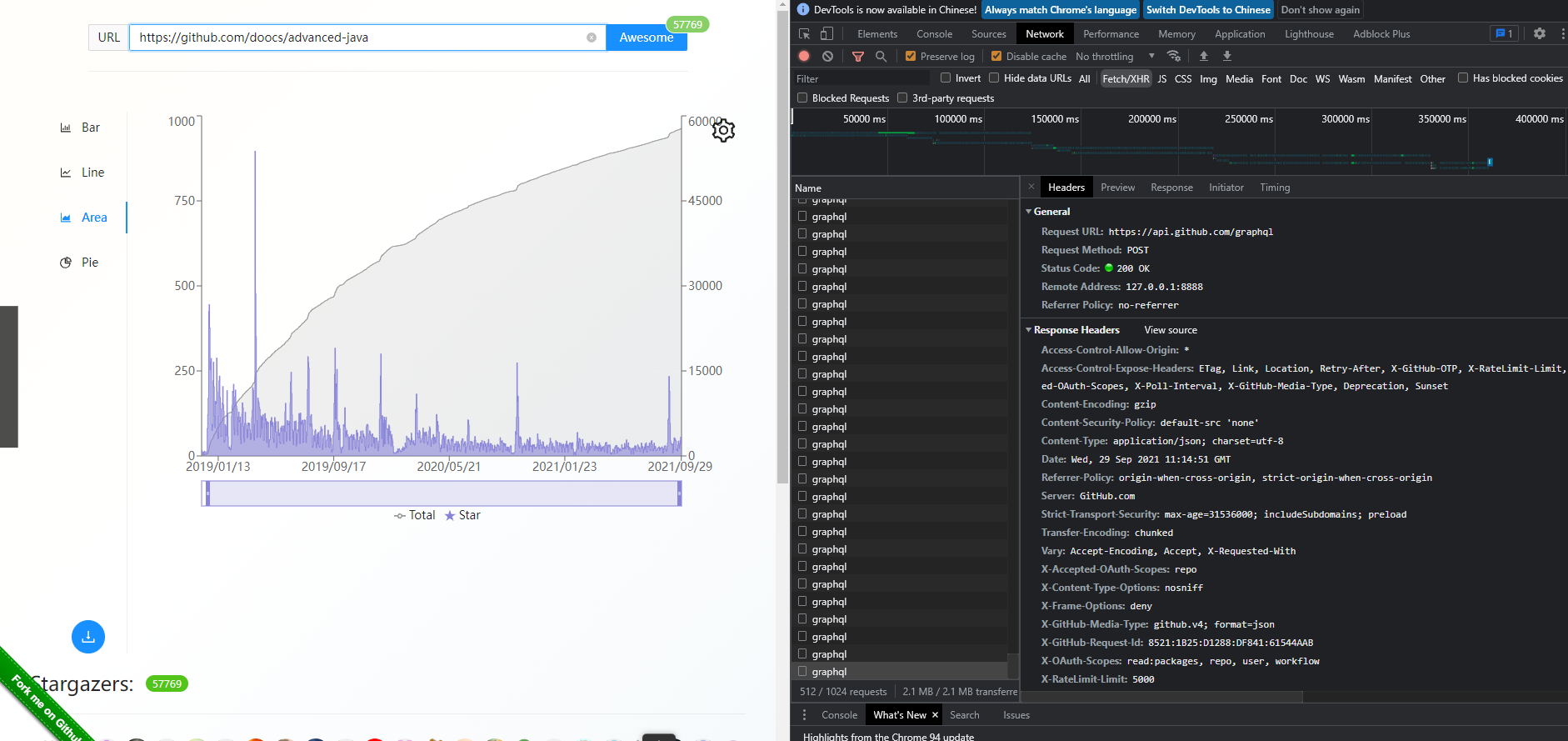Switch to the Console panel tab
The height and width of the screenshot is (741, 1568).
pyautogui.click(x=934, y=34)
